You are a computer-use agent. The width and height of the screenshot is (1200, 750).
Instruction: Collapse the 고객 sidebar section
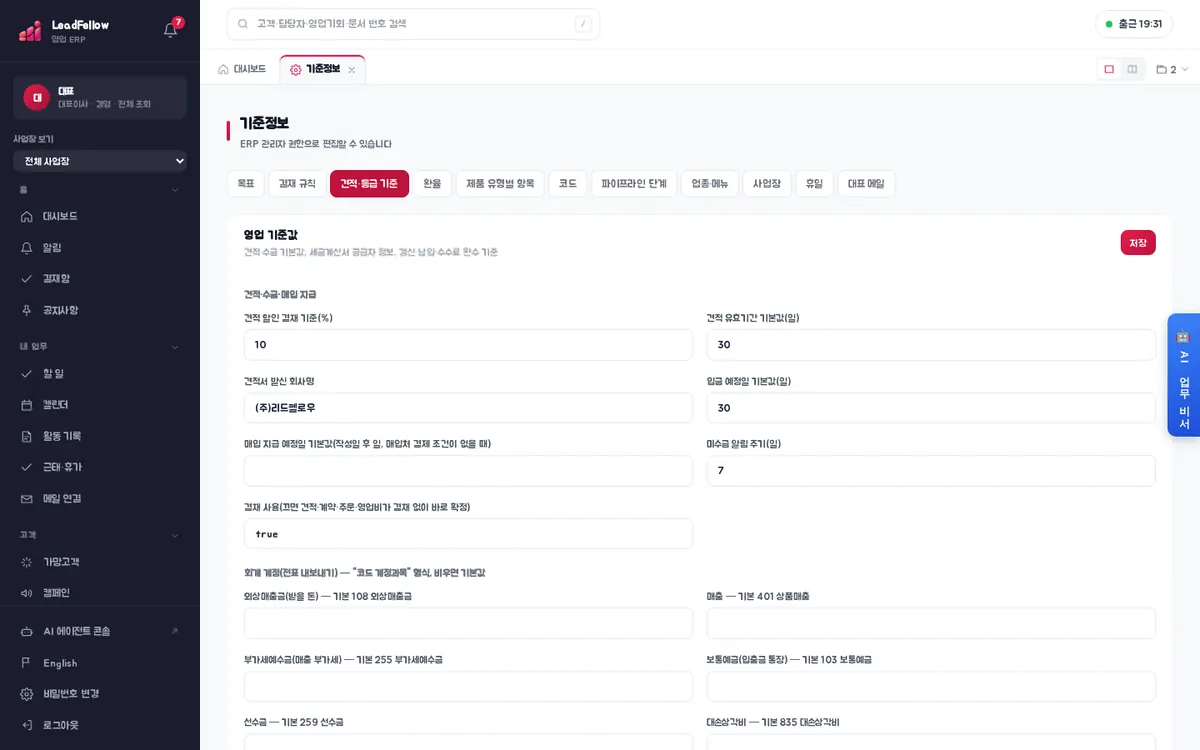click(x=175, y=535)
